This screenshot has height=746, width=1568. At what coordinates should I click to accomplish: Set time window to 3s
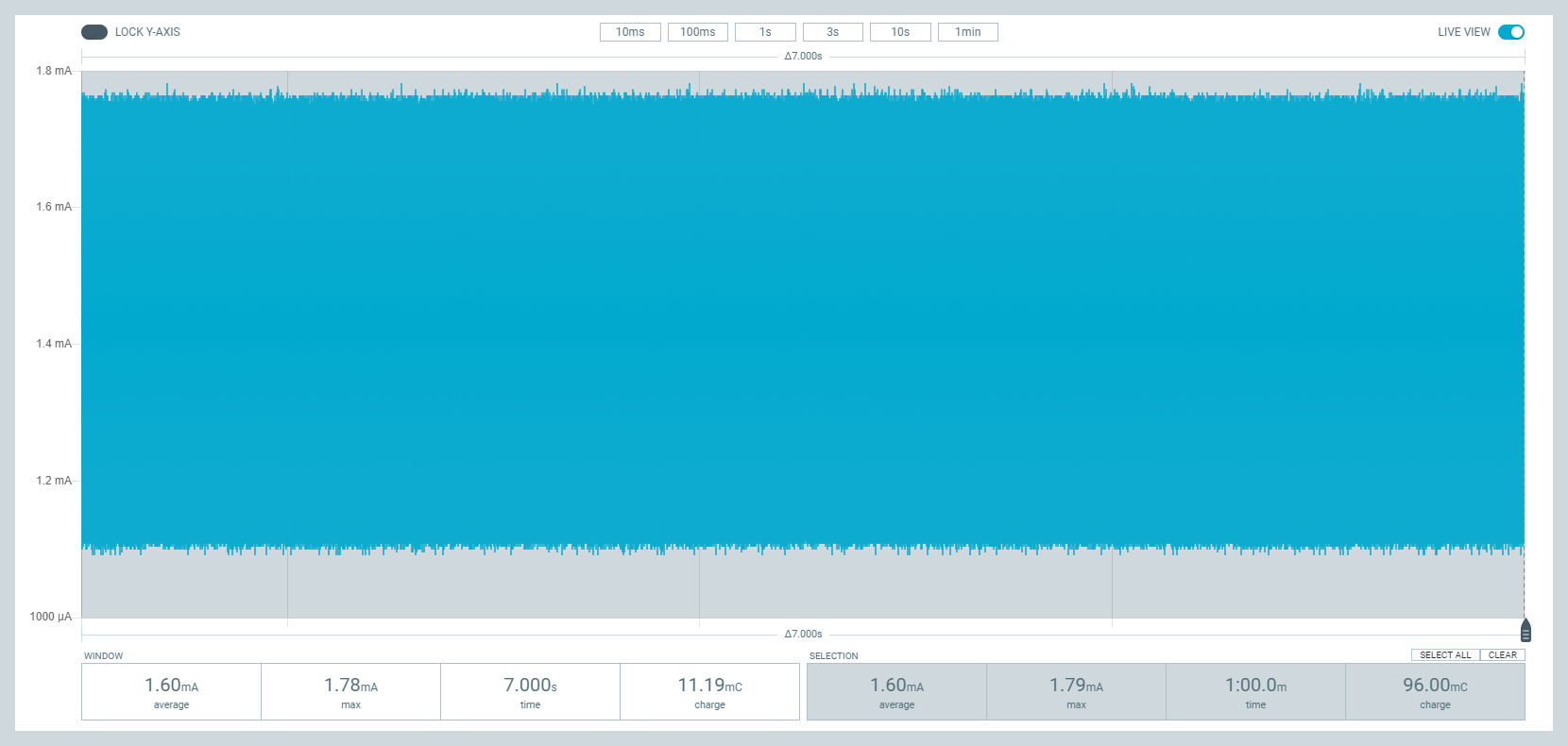pyautogui.click(x=833, y=32)
